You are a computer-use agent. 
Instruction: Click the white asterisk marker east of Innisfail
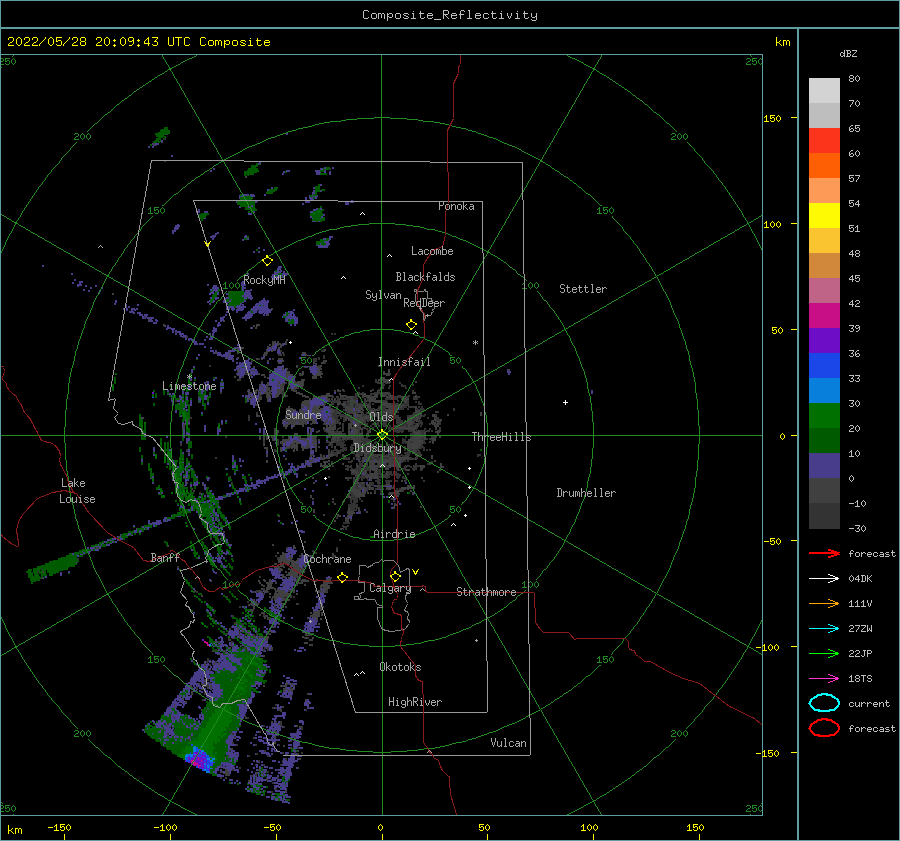tap(475, 343)
